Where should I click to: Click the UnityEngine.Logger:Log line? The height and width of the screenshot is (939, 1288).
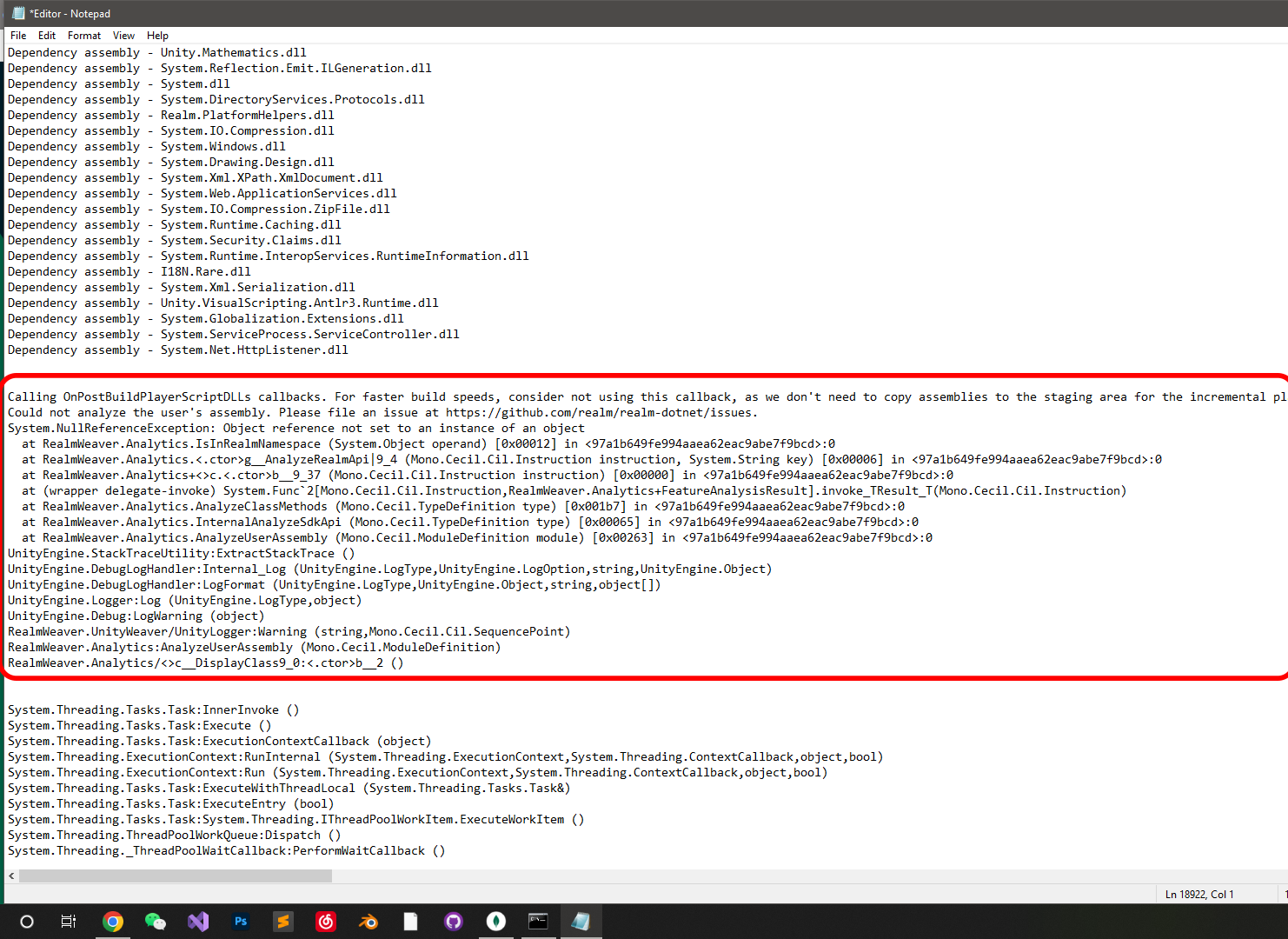pos(185,601)
